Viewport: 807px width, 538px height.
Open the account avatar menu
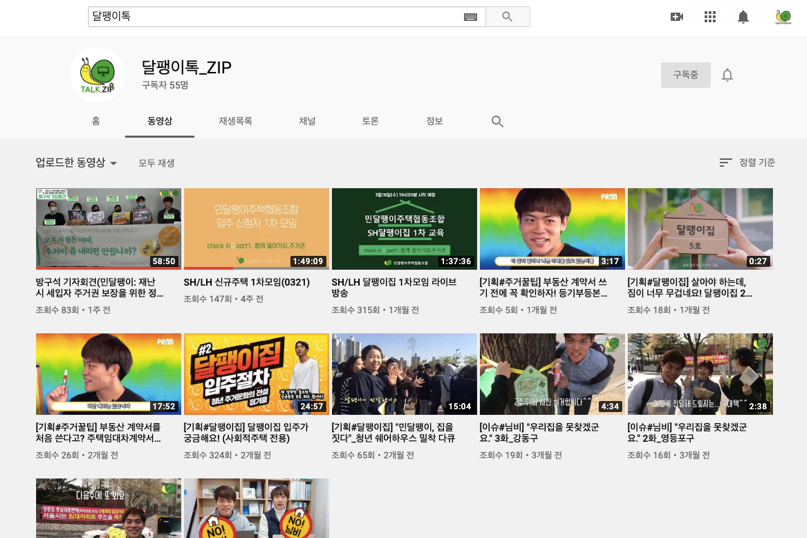point(783,17)
